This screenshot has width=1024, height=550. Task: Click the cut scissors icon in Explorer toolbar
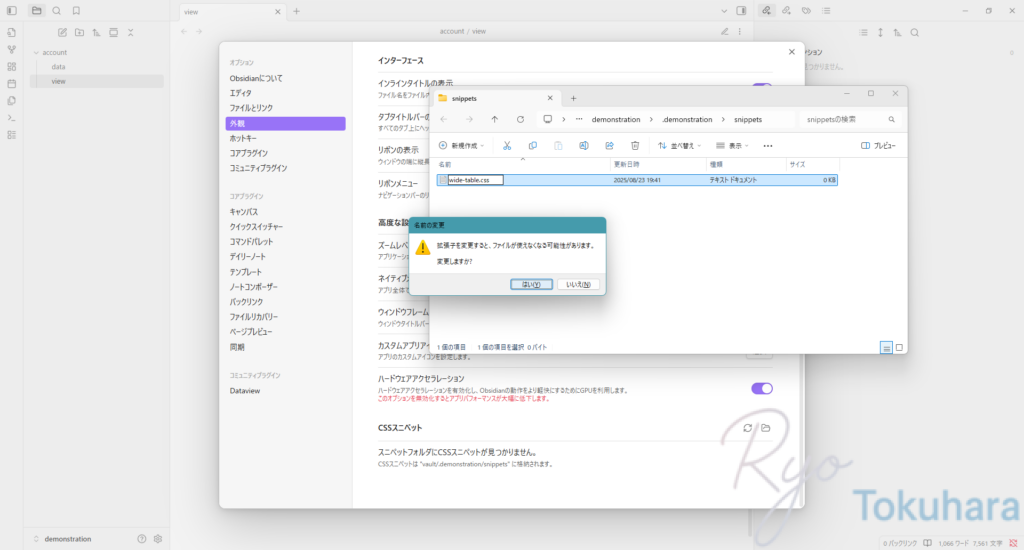(507, 145)
